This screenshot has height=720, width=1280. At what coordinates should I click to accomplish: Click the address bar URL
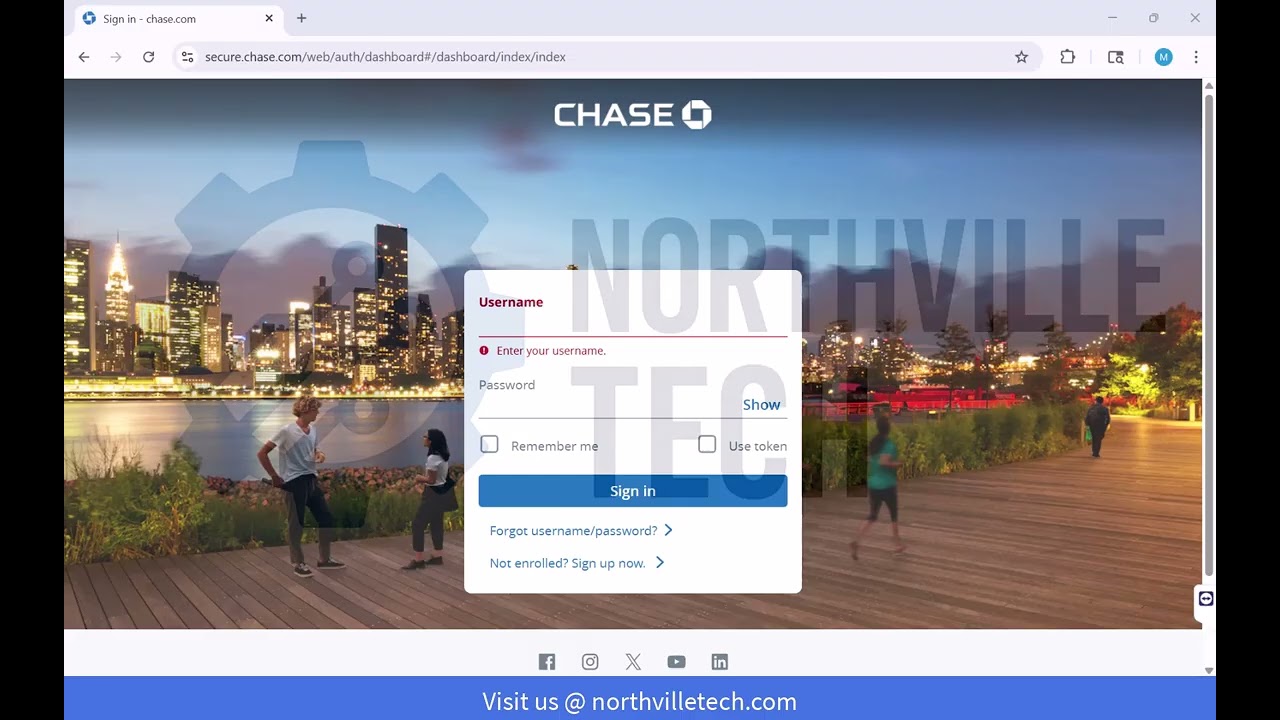point(385,57)
